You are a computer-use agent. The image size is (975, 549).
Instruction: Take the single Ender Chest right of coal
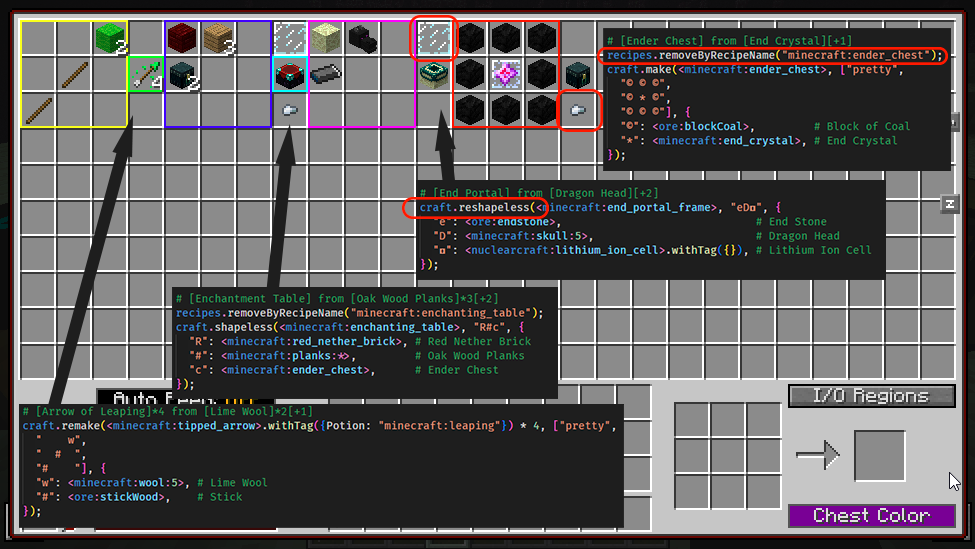578,75
